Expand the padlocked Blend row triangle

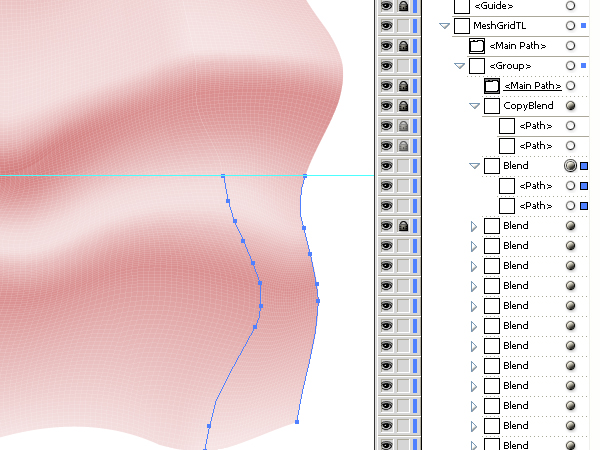click(x=474, y=226)
